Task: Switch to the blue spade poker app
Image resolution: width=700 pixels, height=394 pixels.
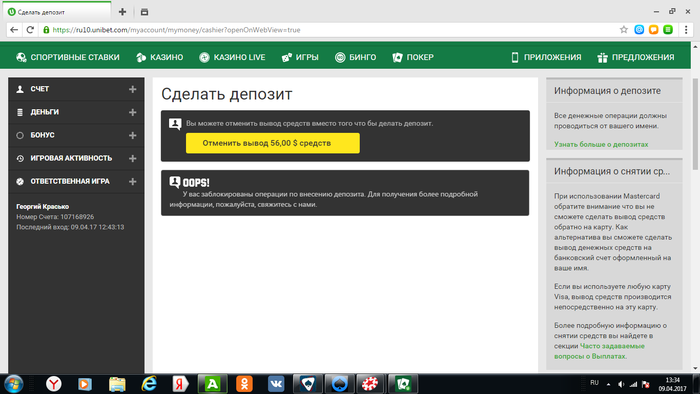Action: [339, 384]
